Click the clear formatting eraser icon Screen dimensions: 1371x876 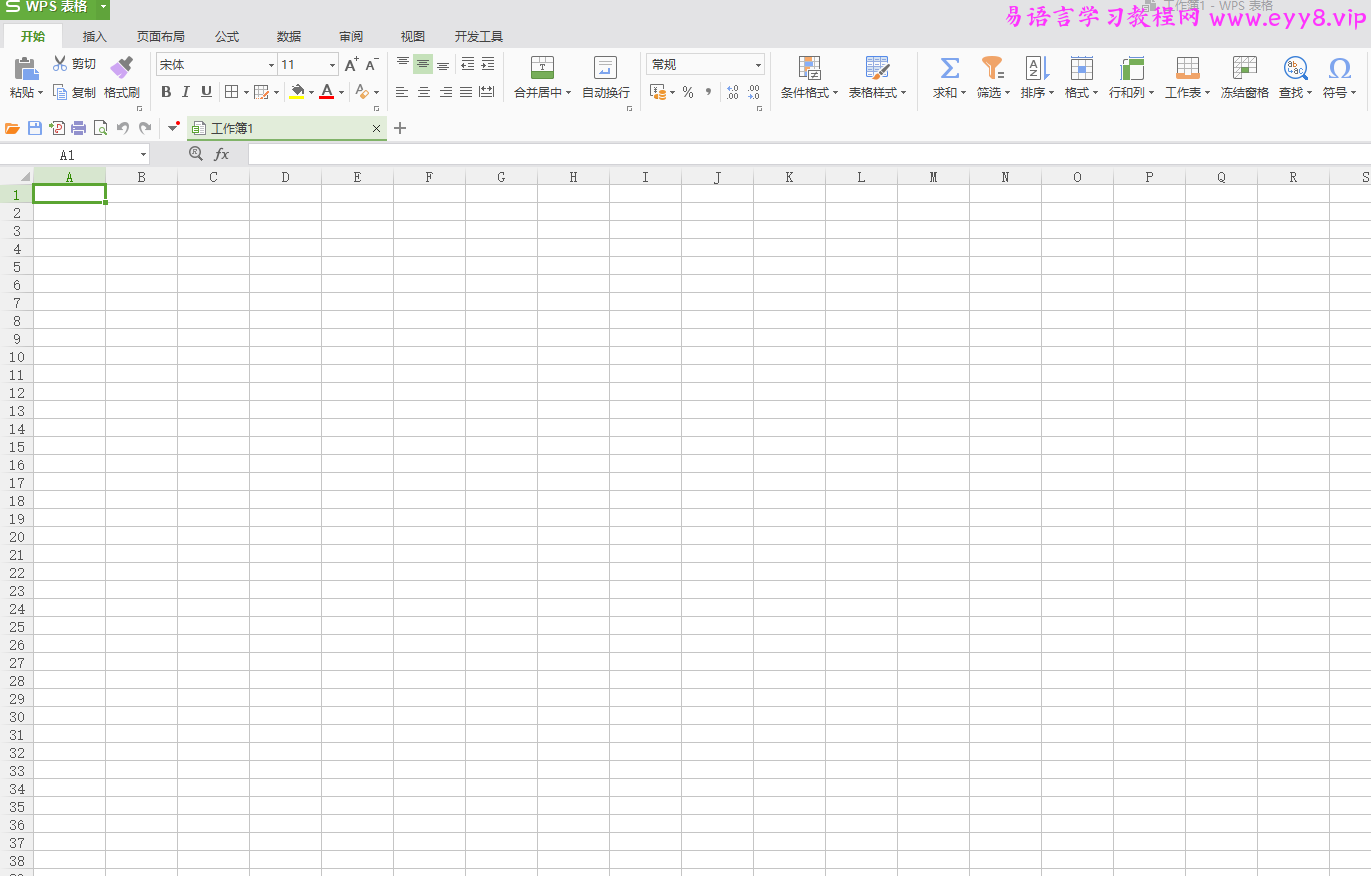363,92
